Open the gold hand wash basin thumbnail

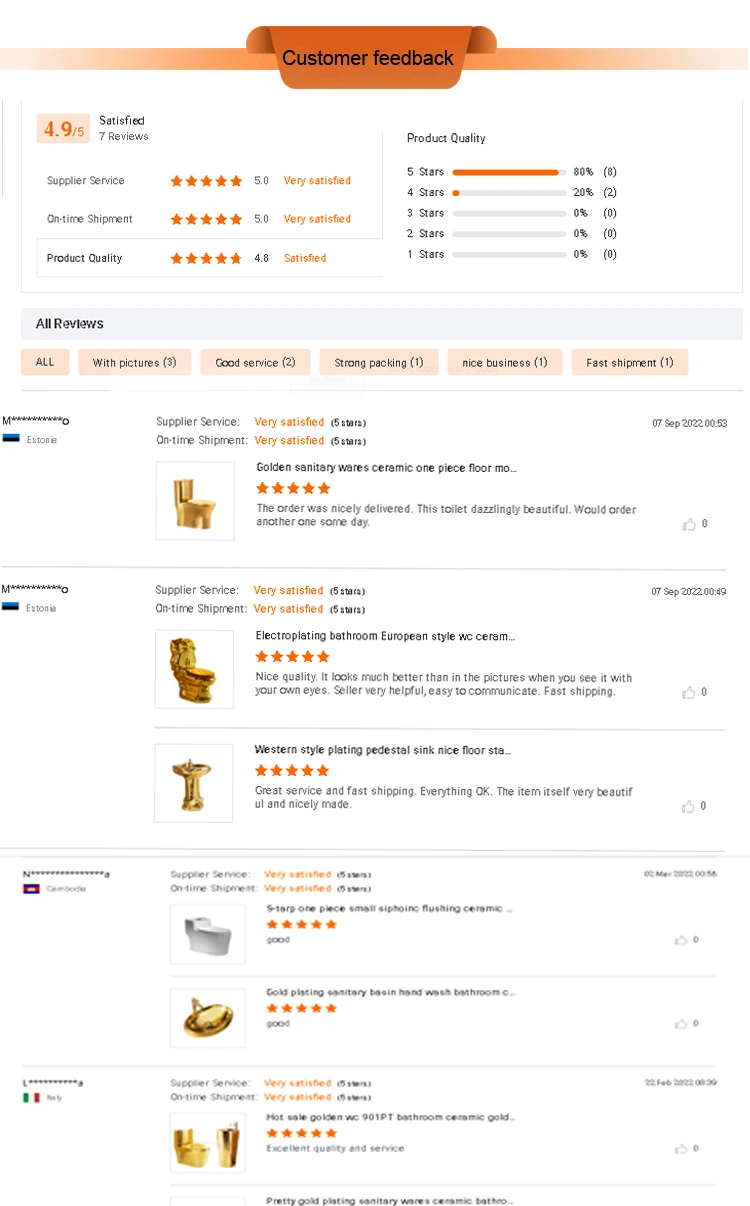pyautogui.click(x=207, y=1018)
